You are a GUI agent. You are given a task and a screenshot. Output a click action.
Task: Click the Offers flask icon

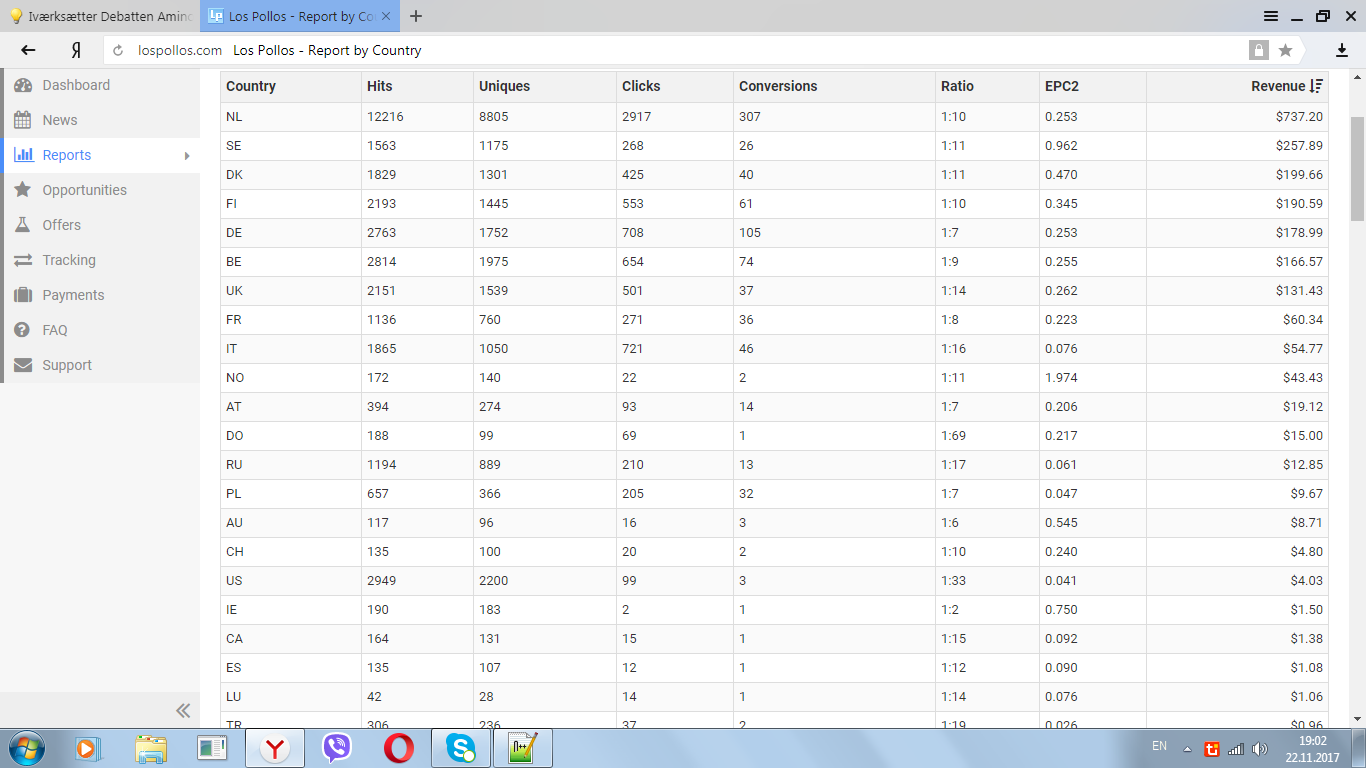(23, 225)
